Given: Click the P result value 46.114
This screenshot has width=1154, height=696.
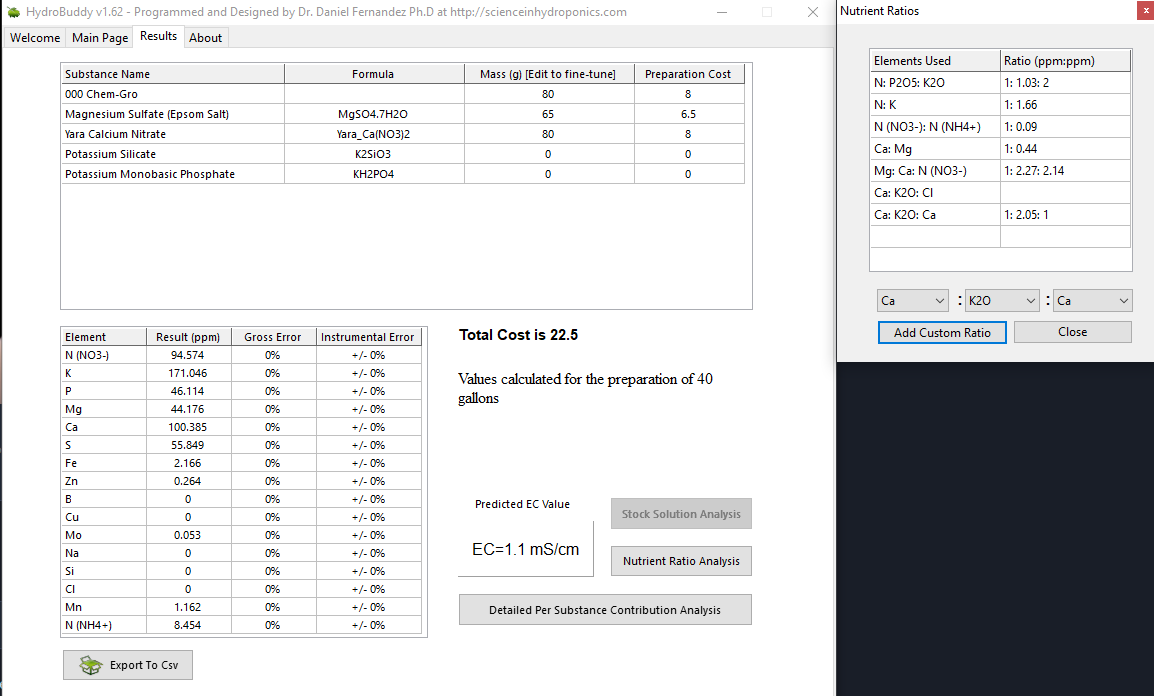Looking at the screenshot, I should (x=188, y=391).
